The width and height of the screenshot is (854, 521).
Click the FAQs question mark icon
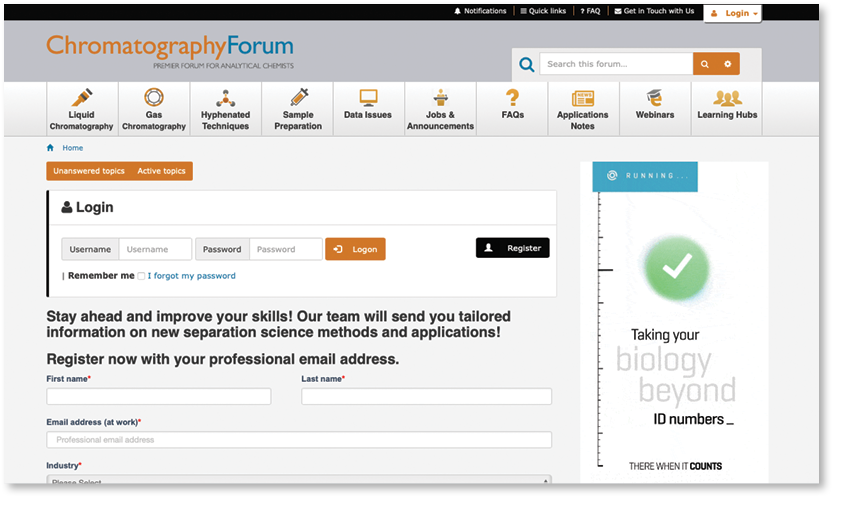click(x=512, y=98)
